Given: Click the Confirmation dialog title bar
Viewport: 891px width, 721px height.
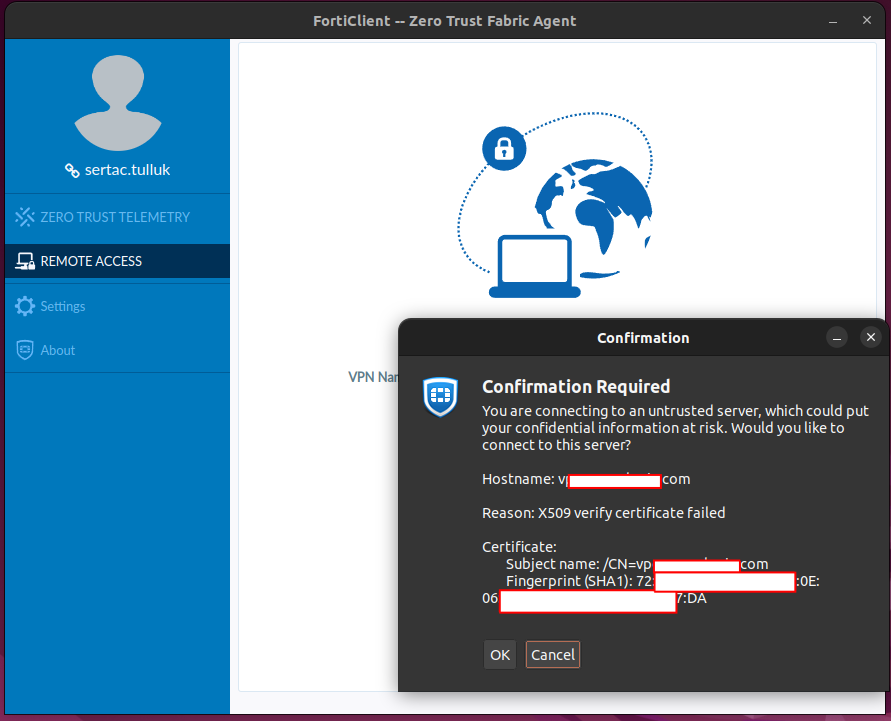Looking at the screenshot, I should pos(643,338).
